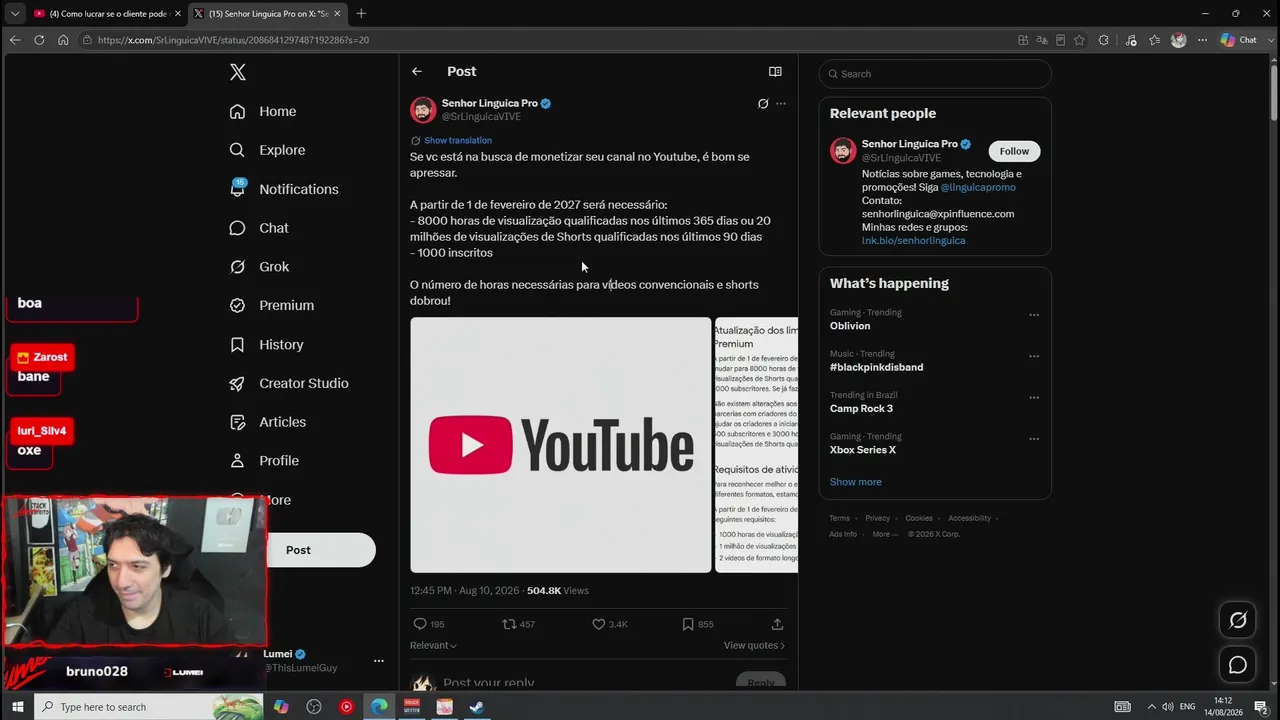Image resolution: width=1280 pixels, height=720 pixels.
Task: Click the share icon on the post
Action: click(777, 624)
